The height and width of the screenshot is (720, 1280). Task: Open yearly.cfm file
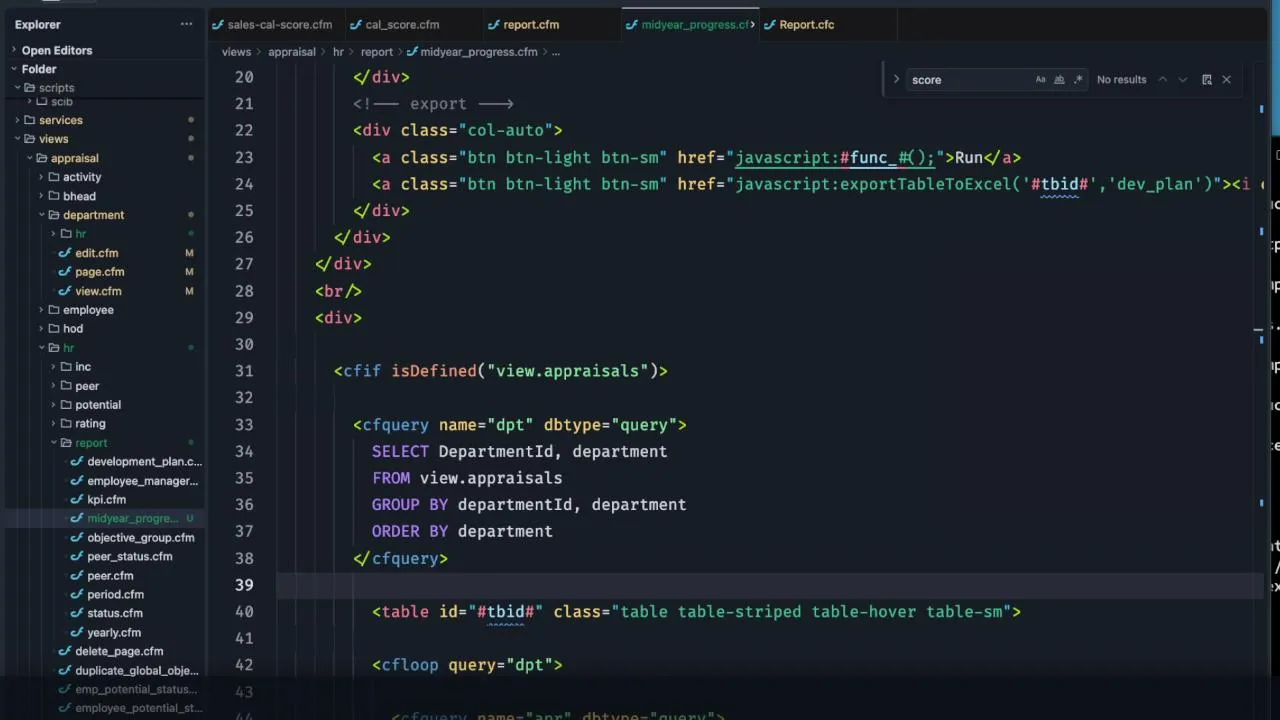(x=114, y=633)
